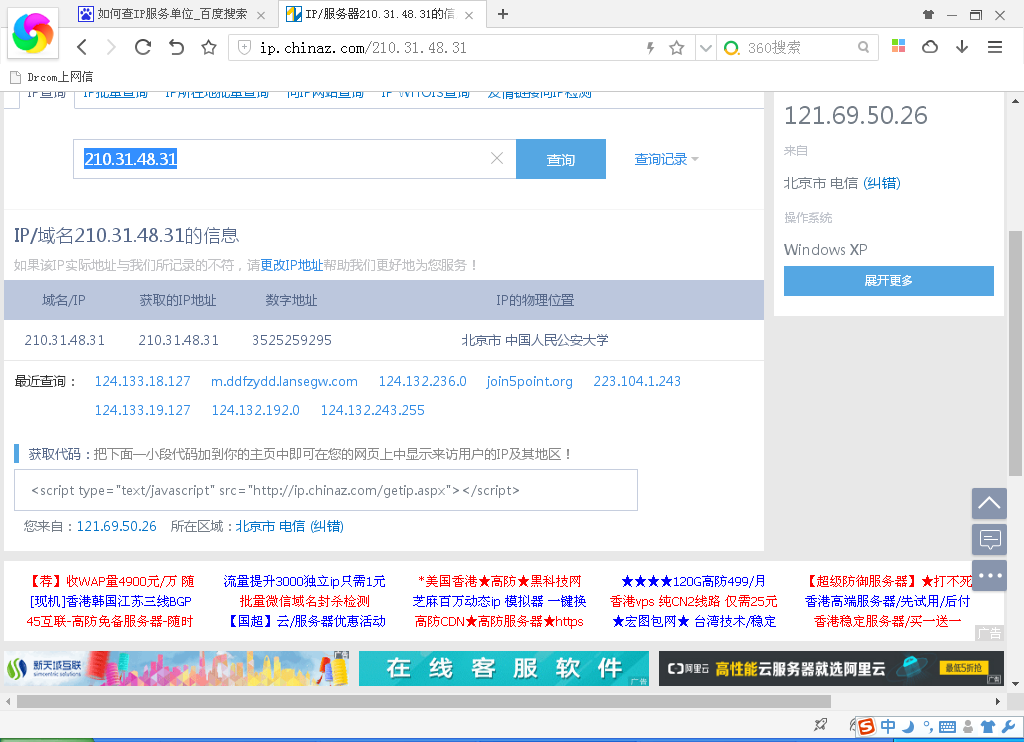
Task: Click the 360 search engine logo
Action: 731,48
